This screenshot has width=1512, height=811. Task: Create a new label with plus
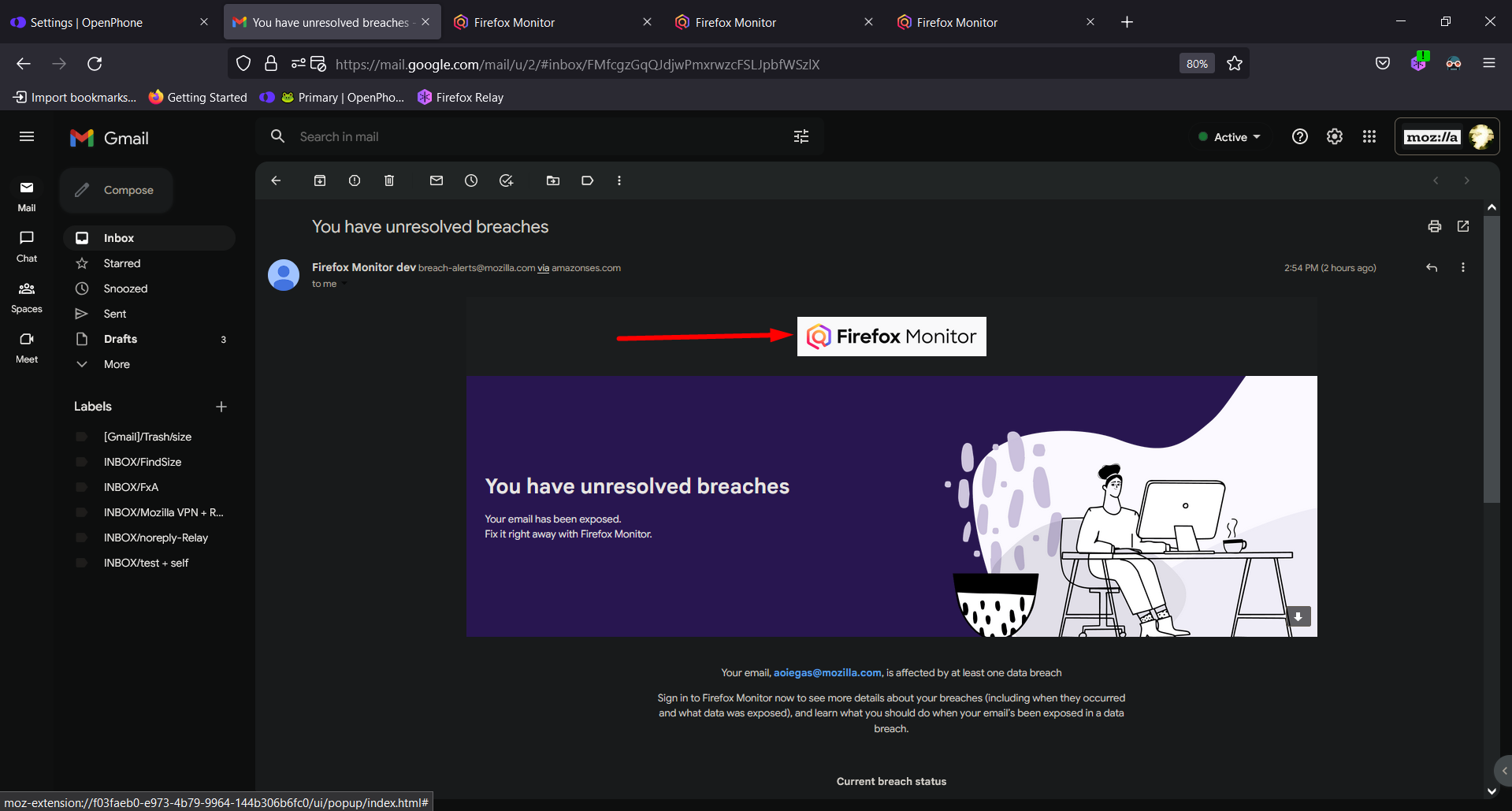[221, 407]
